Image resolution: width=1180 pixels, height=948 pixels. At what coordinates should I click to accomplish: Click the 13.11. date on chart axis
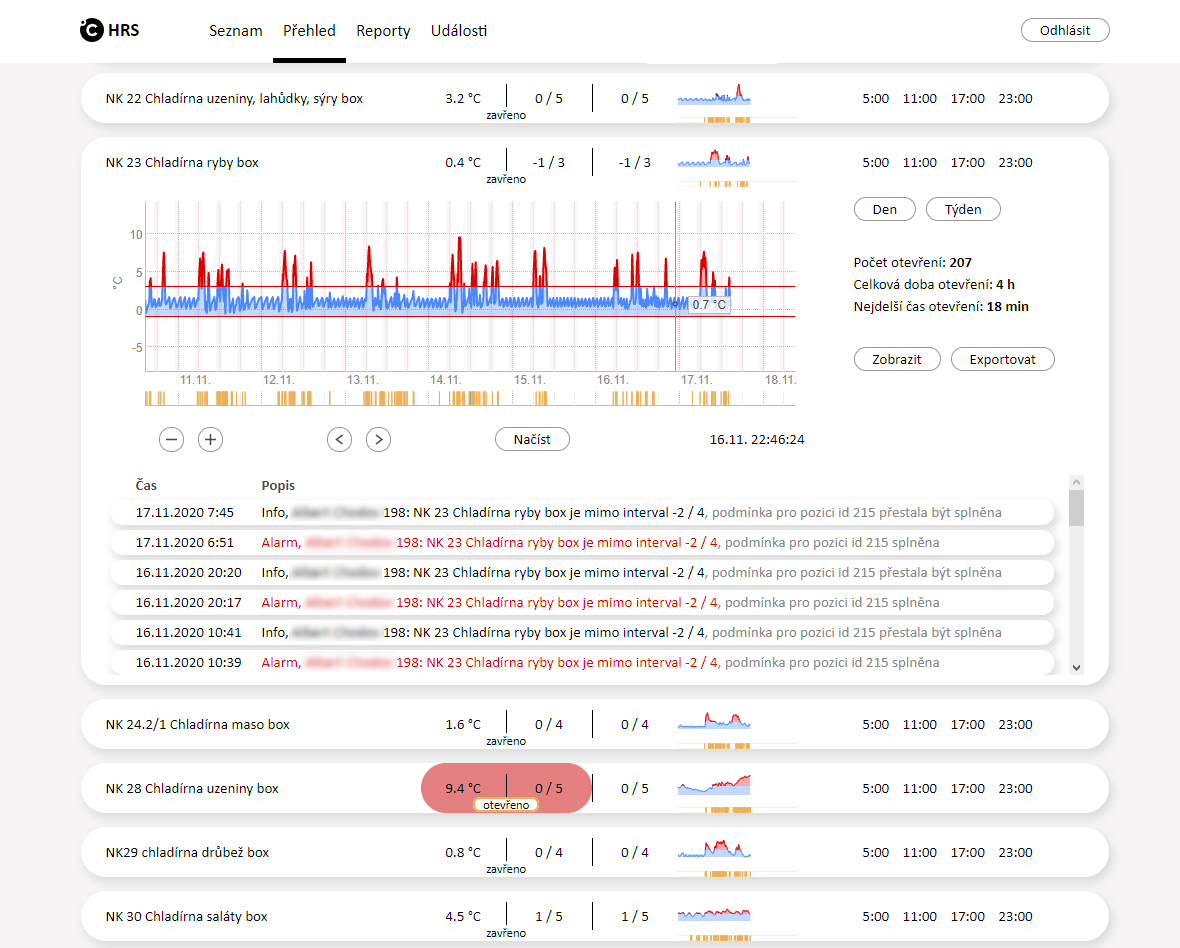point(362,380)
